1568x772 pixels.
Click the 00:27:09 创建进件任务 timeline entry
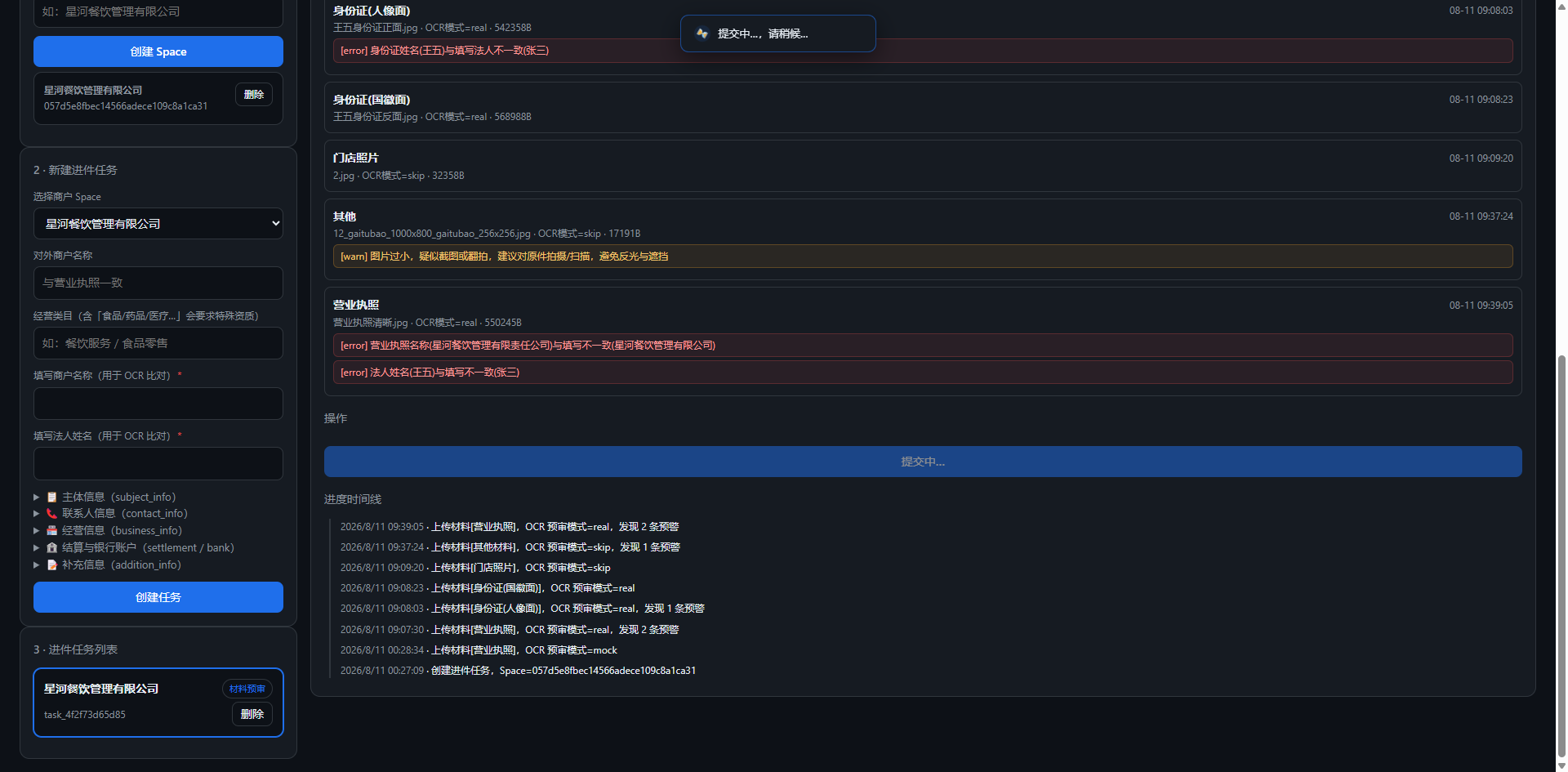point(519,671)
